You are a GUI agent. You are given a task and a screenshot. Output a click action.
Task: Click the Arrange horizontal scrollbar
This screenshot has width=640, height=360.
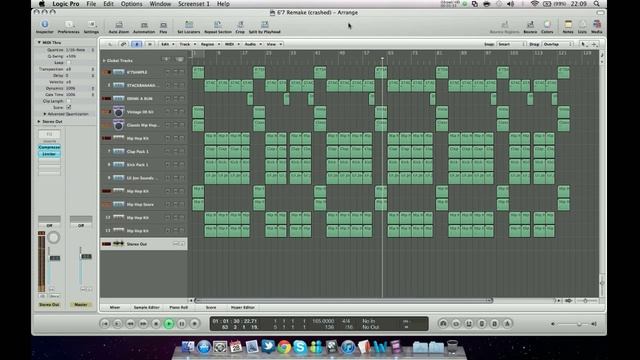[344, 300]
